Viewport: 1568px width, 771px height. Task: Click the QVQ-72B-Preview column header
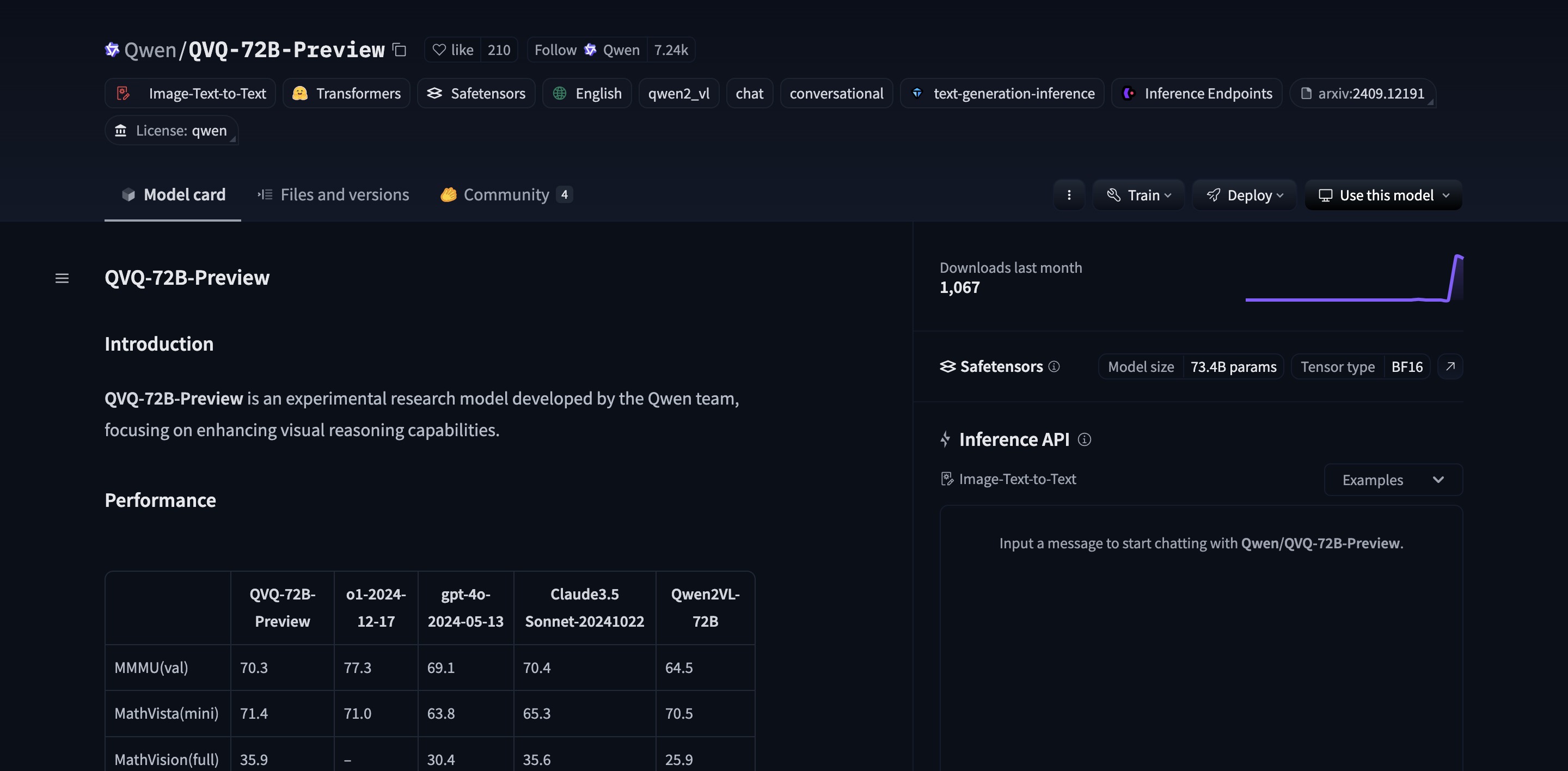[x=283, y=607]
